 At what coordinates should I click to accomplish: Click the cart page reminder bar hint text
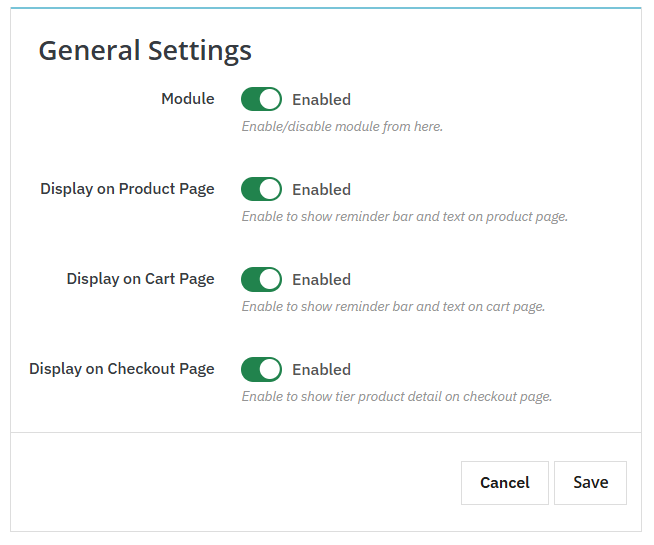(x=393, y=307)
